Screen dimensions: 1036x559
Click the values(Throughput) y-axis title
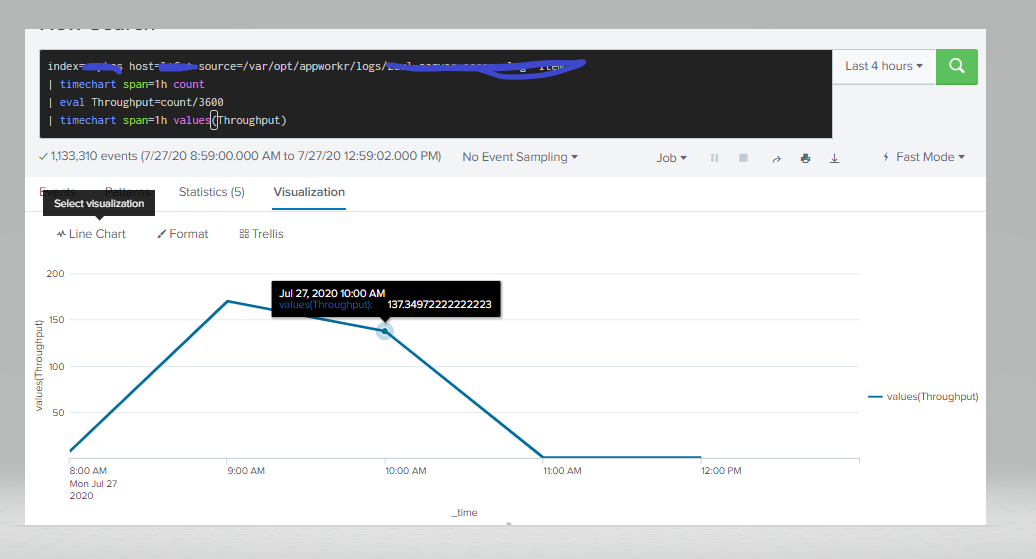click(x=38, y=365)
